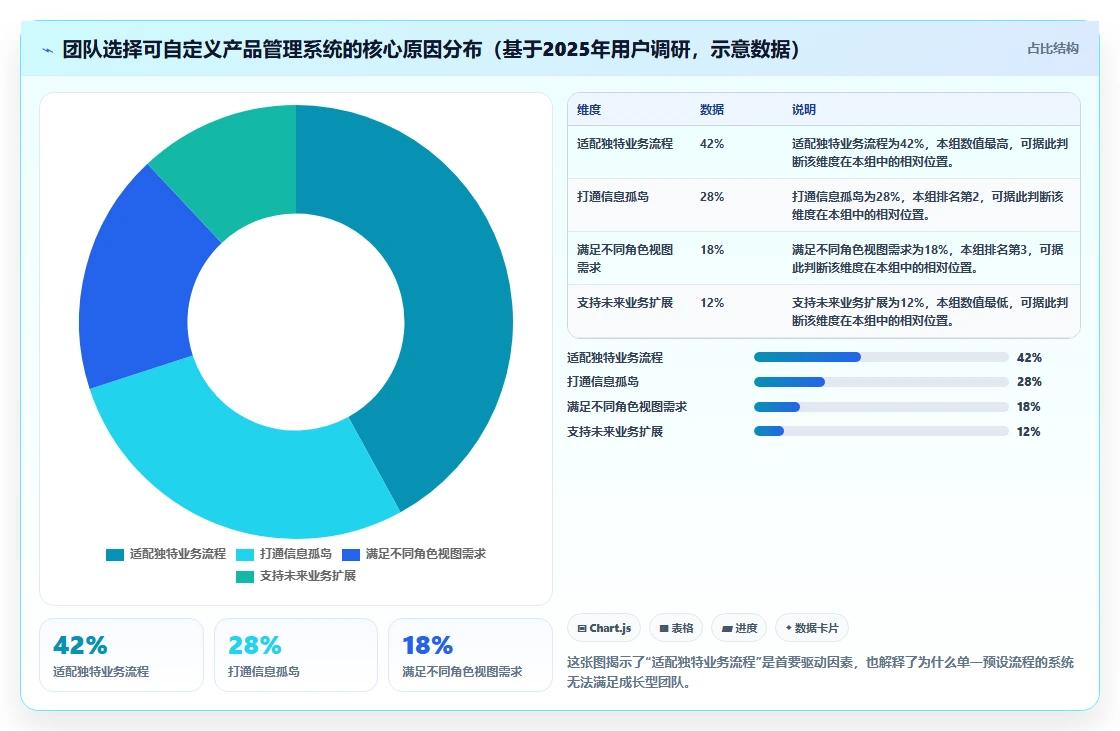Click the description mentioning 本组排名第3
This screenshot has height=731, width=1120.
(928, 259)
